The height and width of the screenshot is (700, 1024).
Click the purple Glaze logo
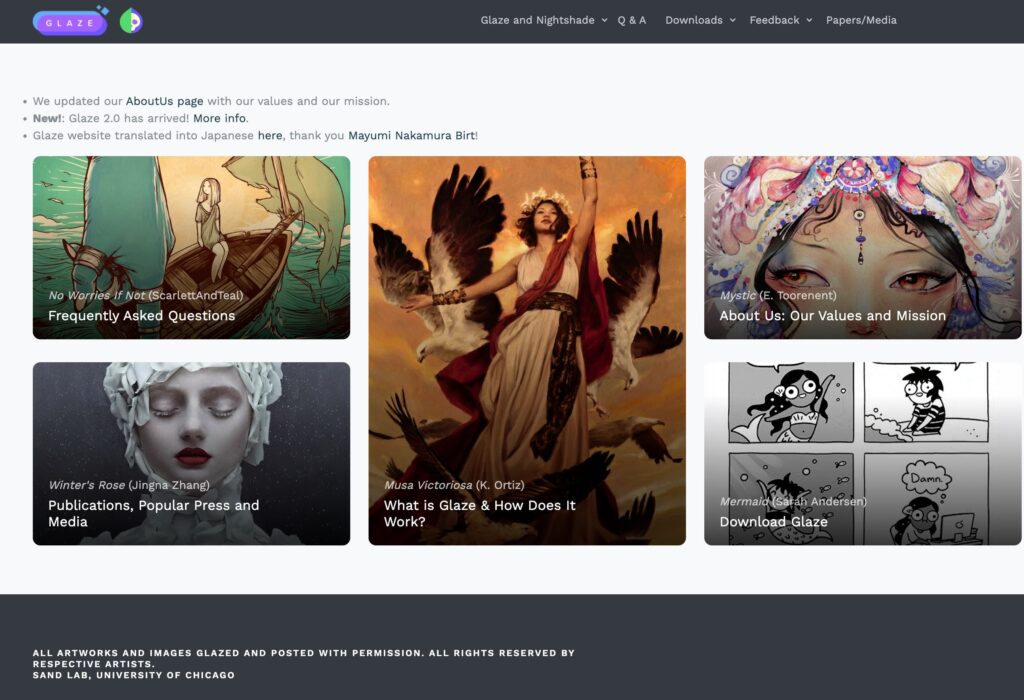pyautogui.click(x=71, y=22)
